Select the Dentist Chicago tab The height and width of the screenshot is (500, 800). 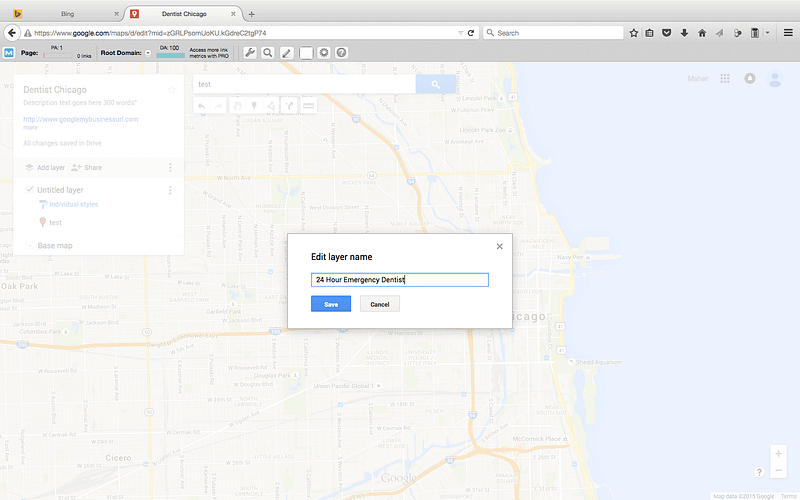pos(184,14)
